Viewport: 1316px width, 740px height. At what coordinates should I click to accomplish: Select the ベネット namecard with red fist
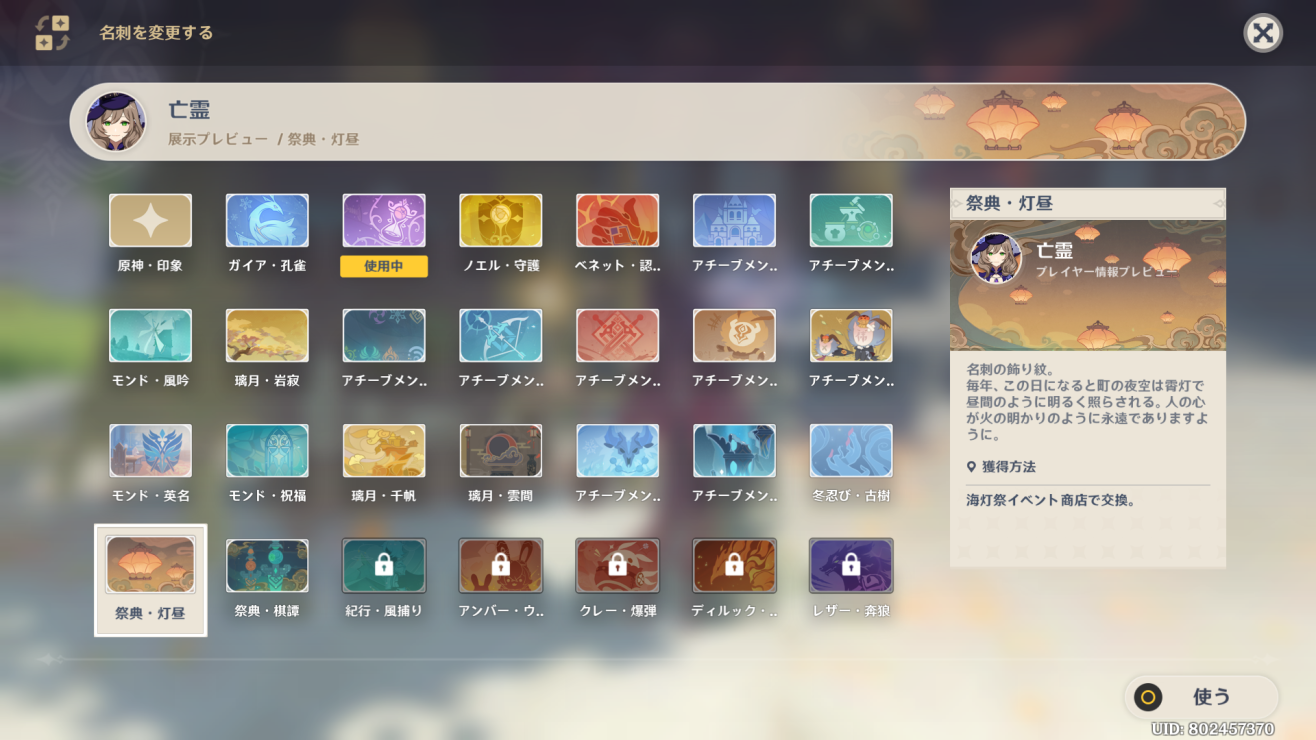coord(617,221)
